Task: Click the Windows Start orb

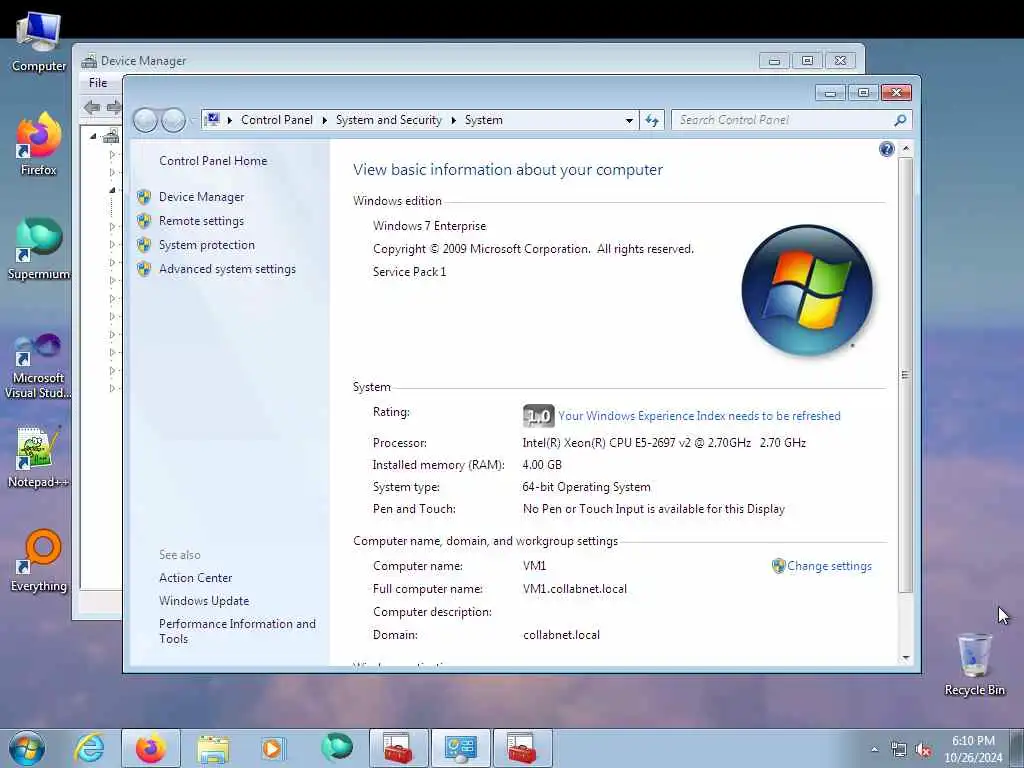Action: point(27,748)
